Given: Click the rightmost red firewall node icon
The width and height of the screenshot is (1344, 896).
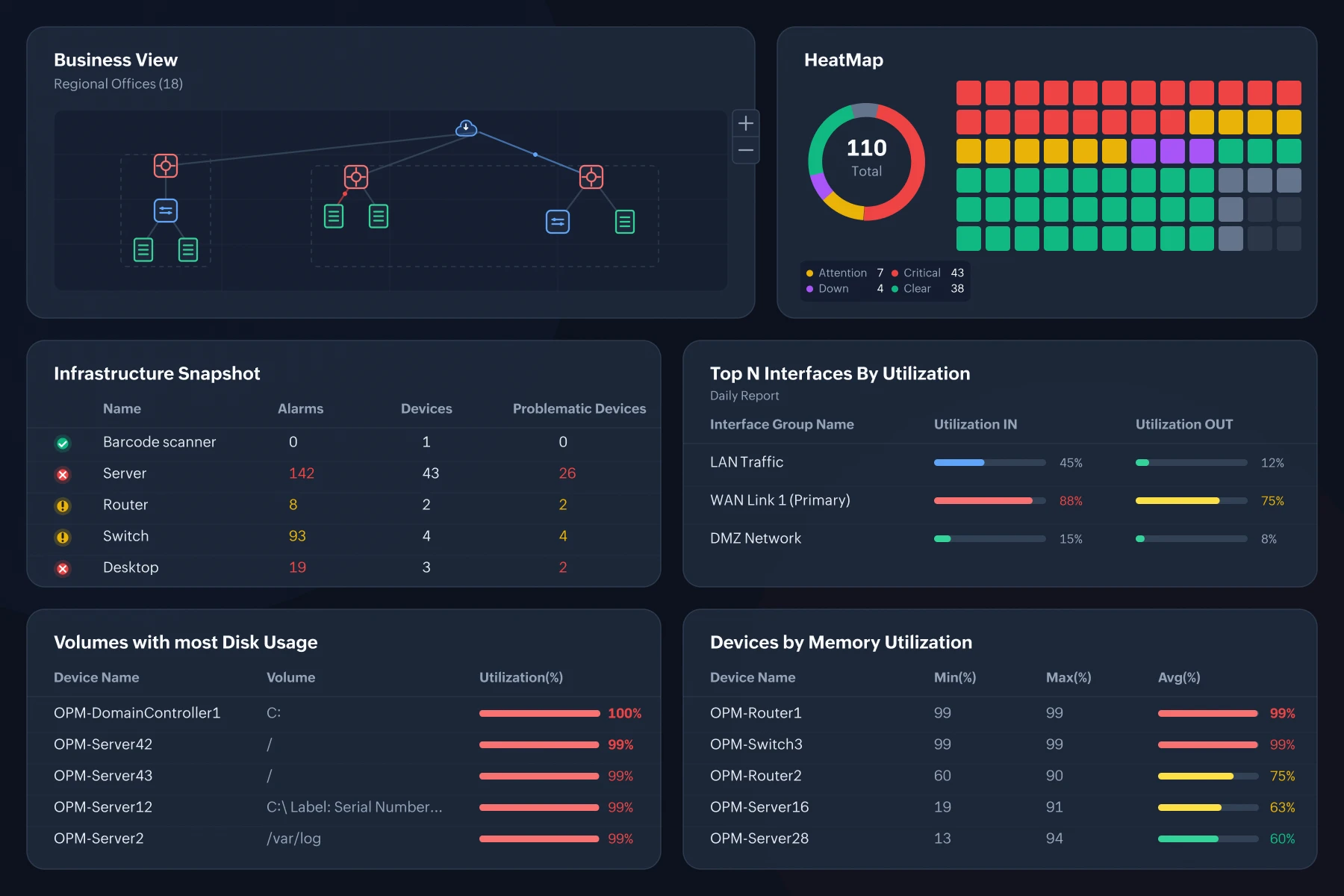Looking at the screenshot, I should (x=591, y=177).
